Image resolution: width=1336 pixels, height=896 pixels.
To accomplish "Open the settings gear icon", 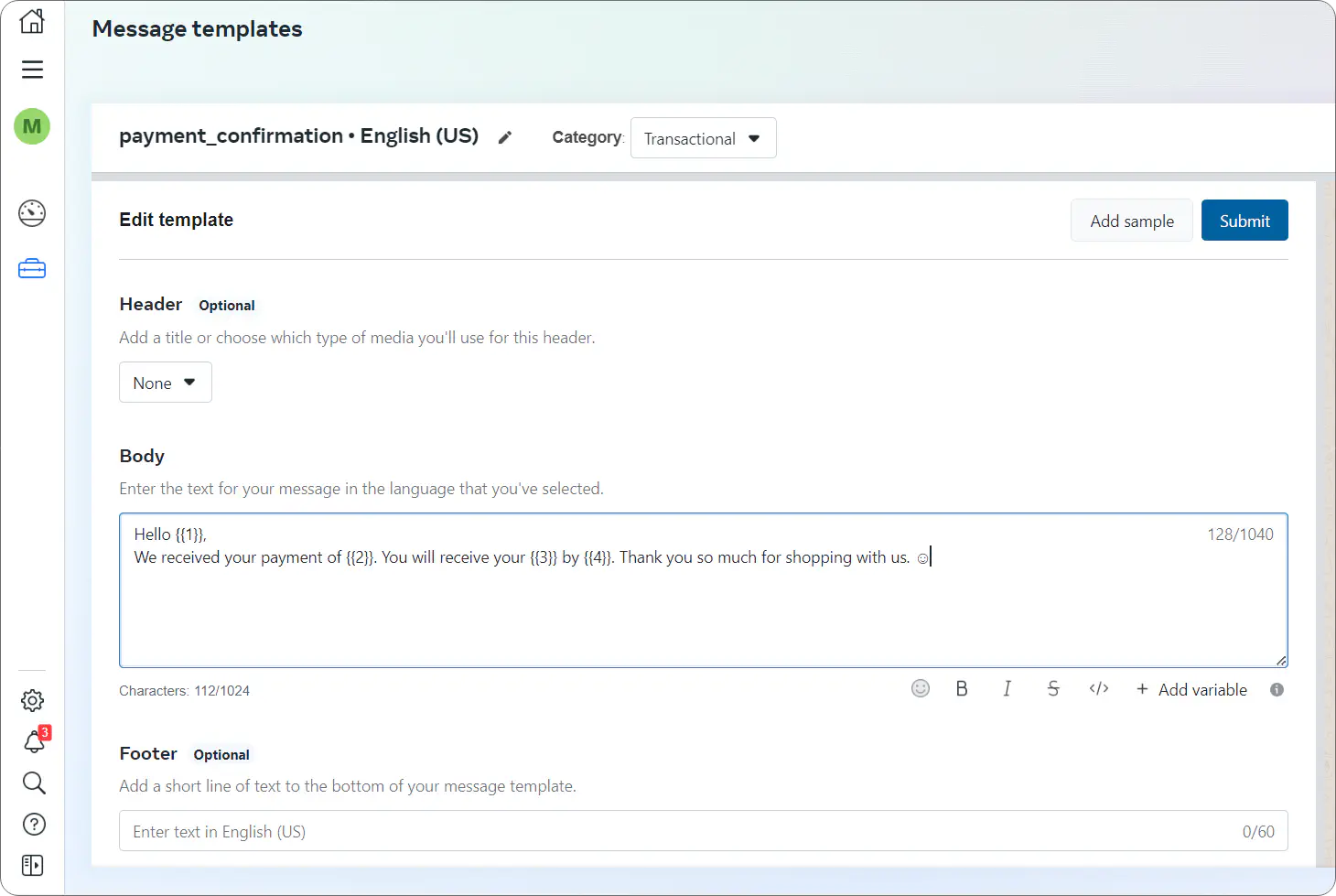I will click(33, 701).
